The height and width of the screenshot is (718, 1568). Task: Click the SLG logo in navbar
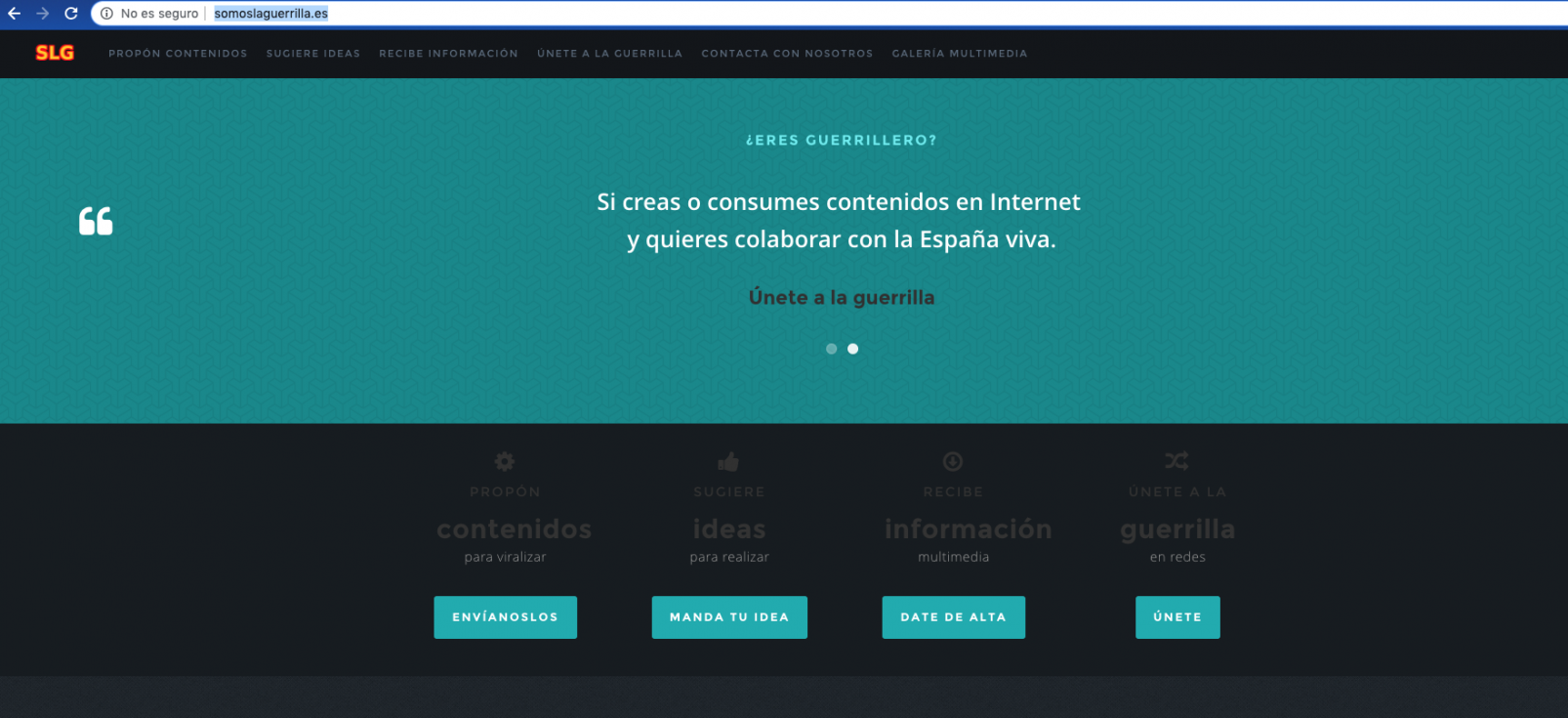click(55, 53)
